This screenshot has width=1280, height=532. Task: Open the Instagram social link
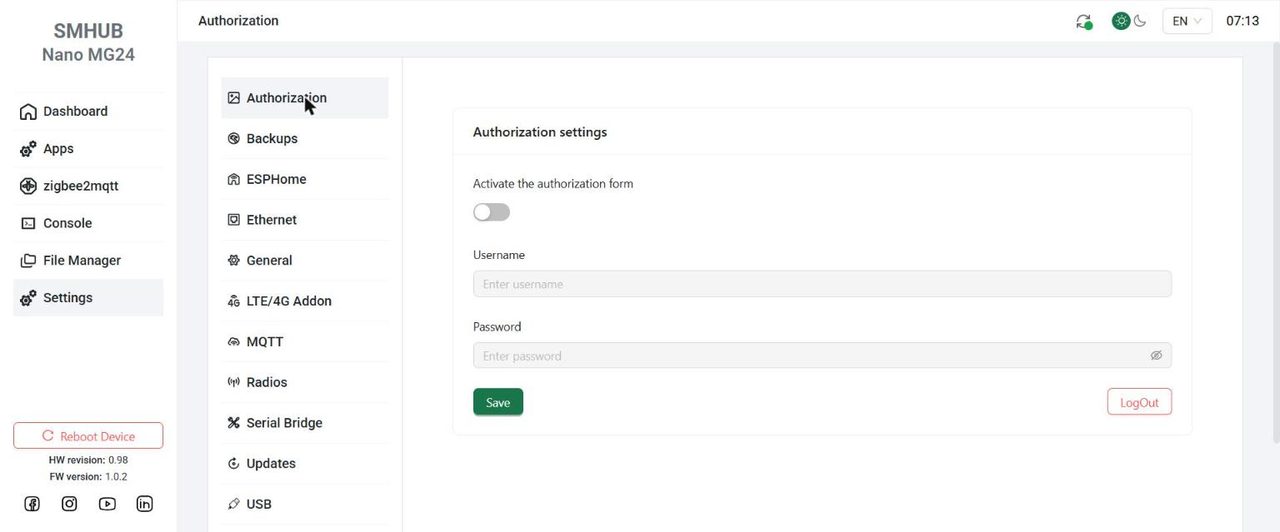69,504
